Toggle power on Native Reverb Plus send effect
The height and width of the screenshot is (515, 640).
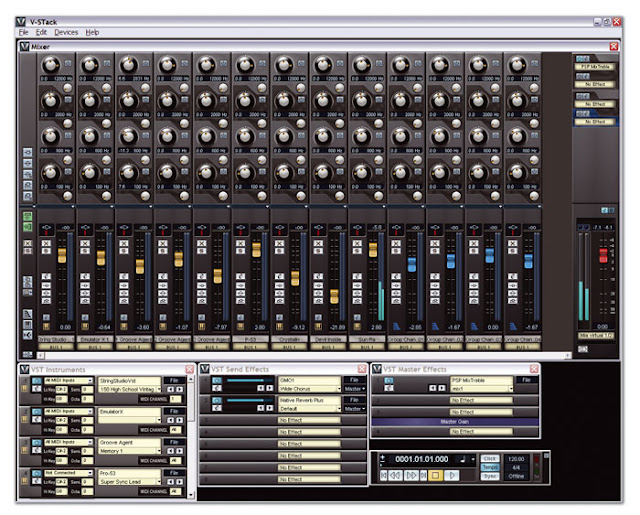[x=217, y=400]
